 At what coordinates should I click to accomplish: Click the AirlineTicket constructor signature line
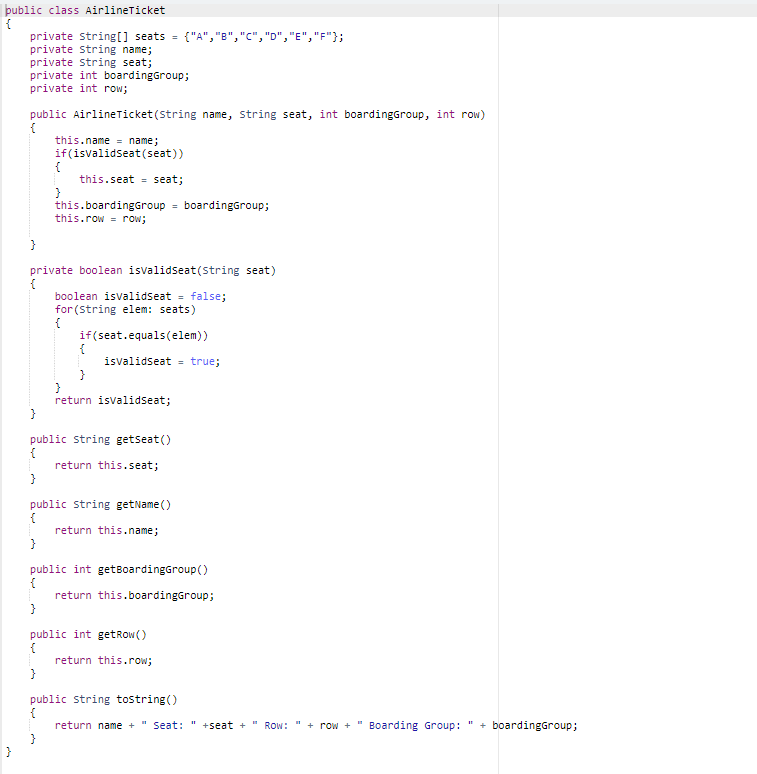pos(258,115)
